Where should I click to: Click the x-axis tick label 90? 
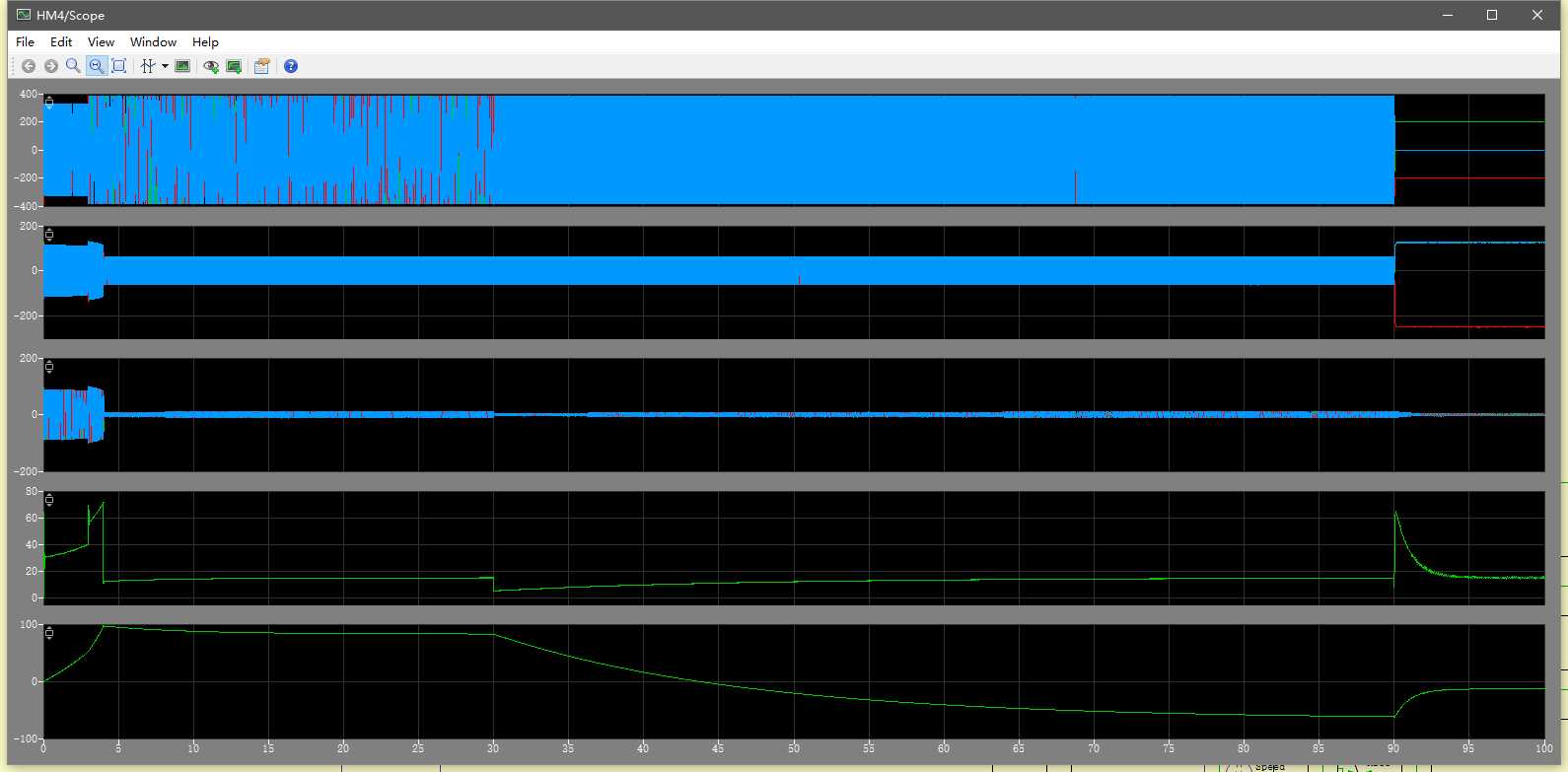pyautogui.click(x=1393, y=748)
